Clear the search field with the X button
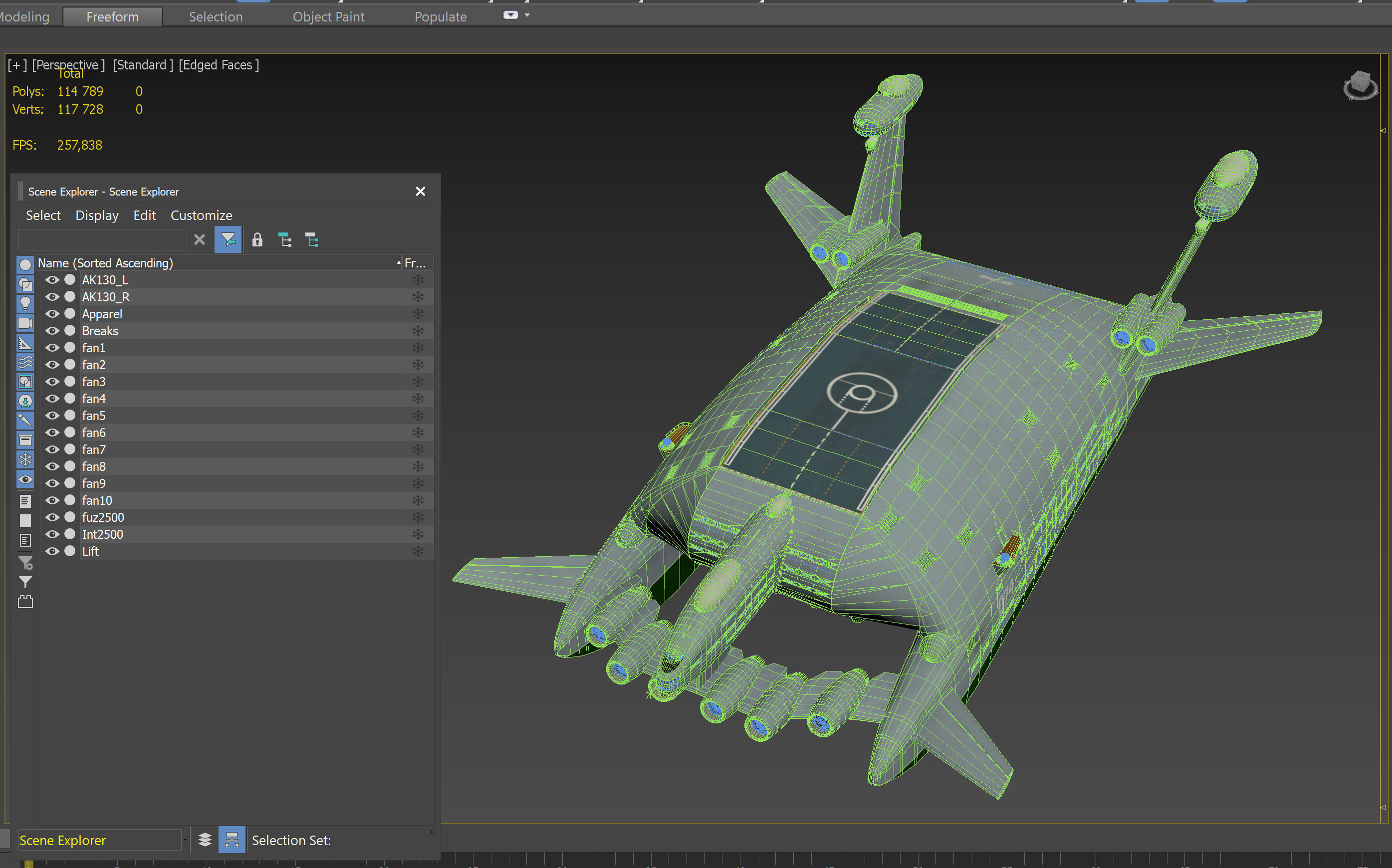The image size is (1392, 868). coord(199,240)
